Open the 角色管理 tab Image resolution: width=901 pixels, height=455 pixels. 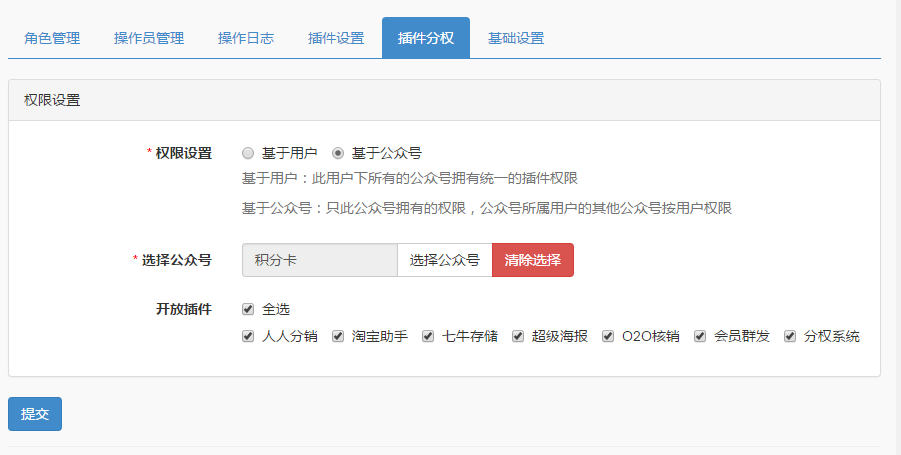pos(52,38)
